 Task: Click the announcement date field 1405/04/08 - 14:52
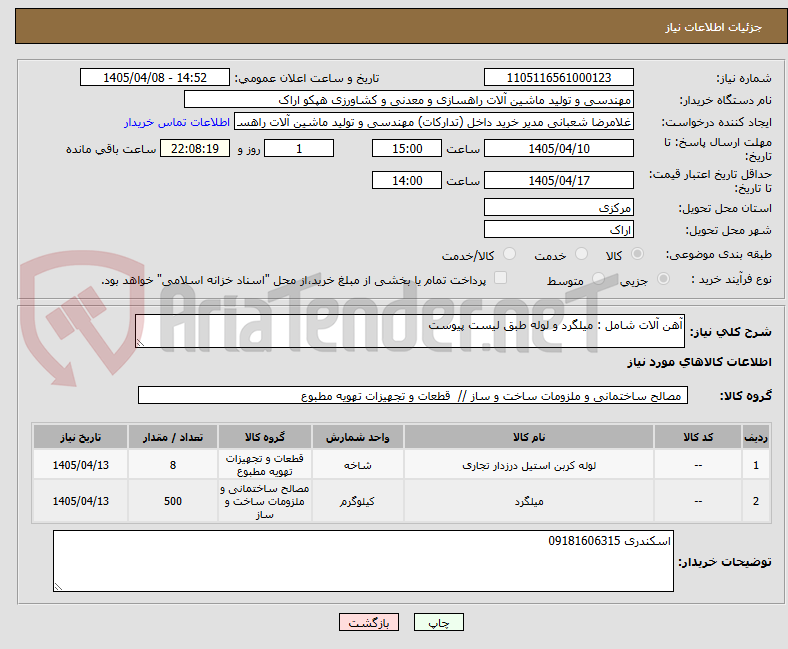155,77
